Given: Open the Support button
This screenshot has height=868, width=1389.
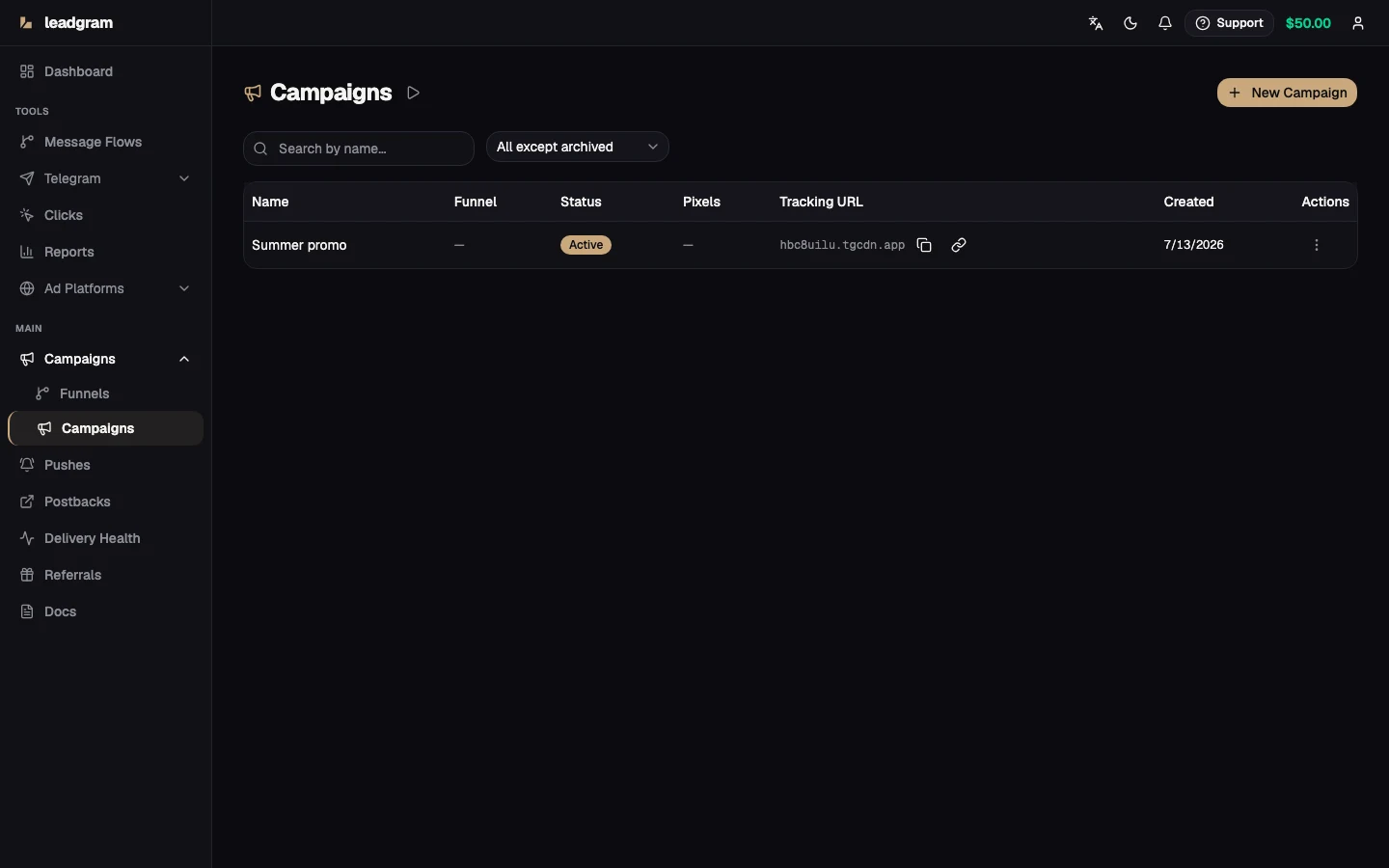Looking at the screenshot, I should point(1229,23).
